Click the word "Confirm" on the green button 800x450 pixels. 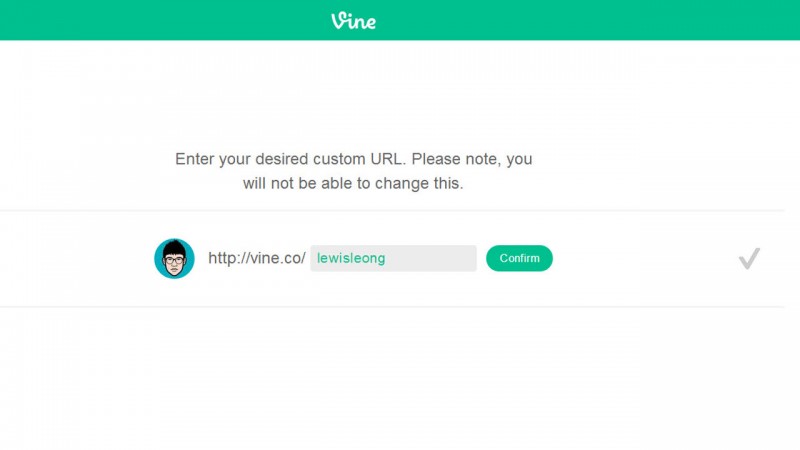pyautogui.click(x=519, y=258)
